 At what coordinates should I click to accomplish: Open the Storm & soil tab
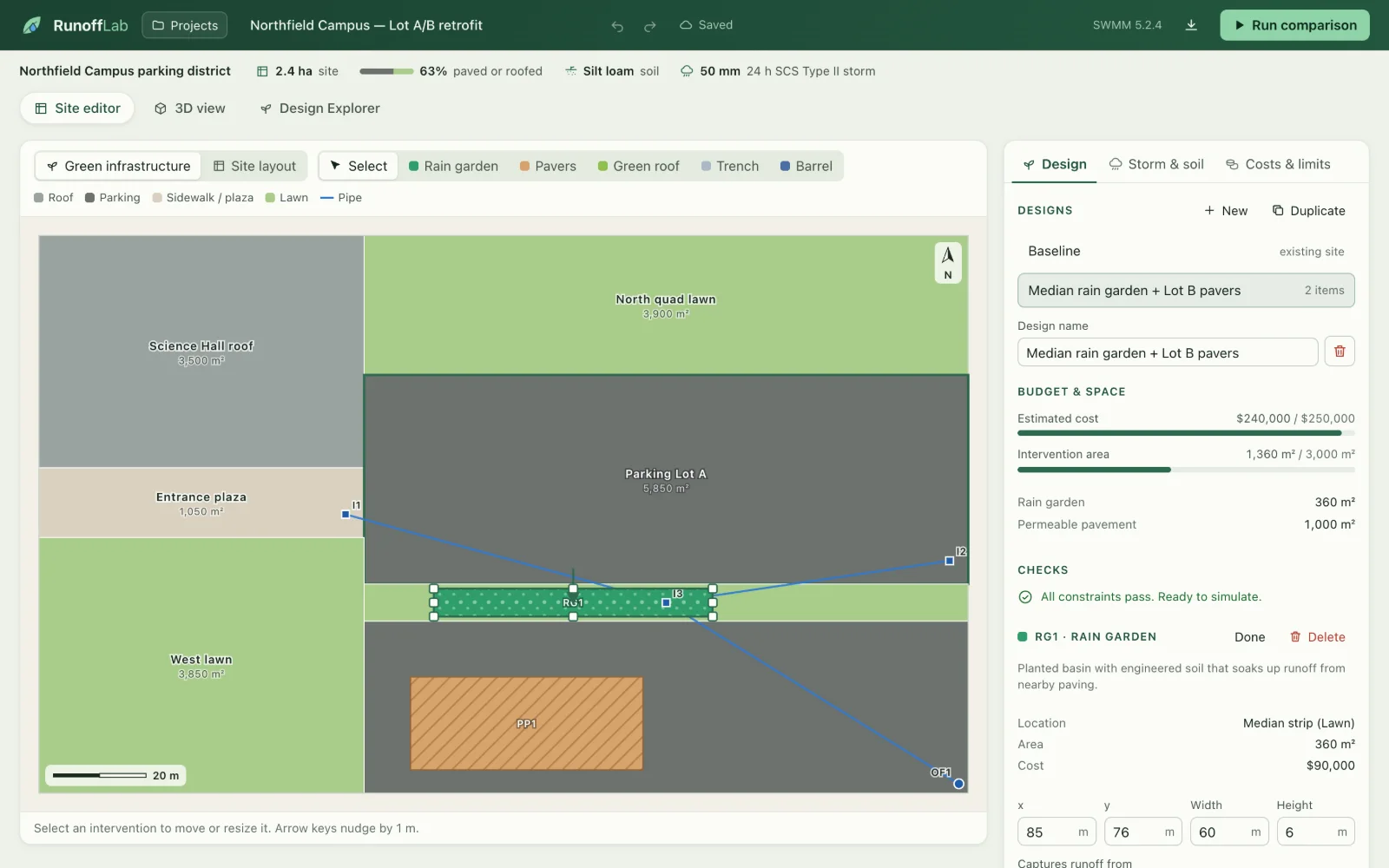click(x=1156, y=164)
